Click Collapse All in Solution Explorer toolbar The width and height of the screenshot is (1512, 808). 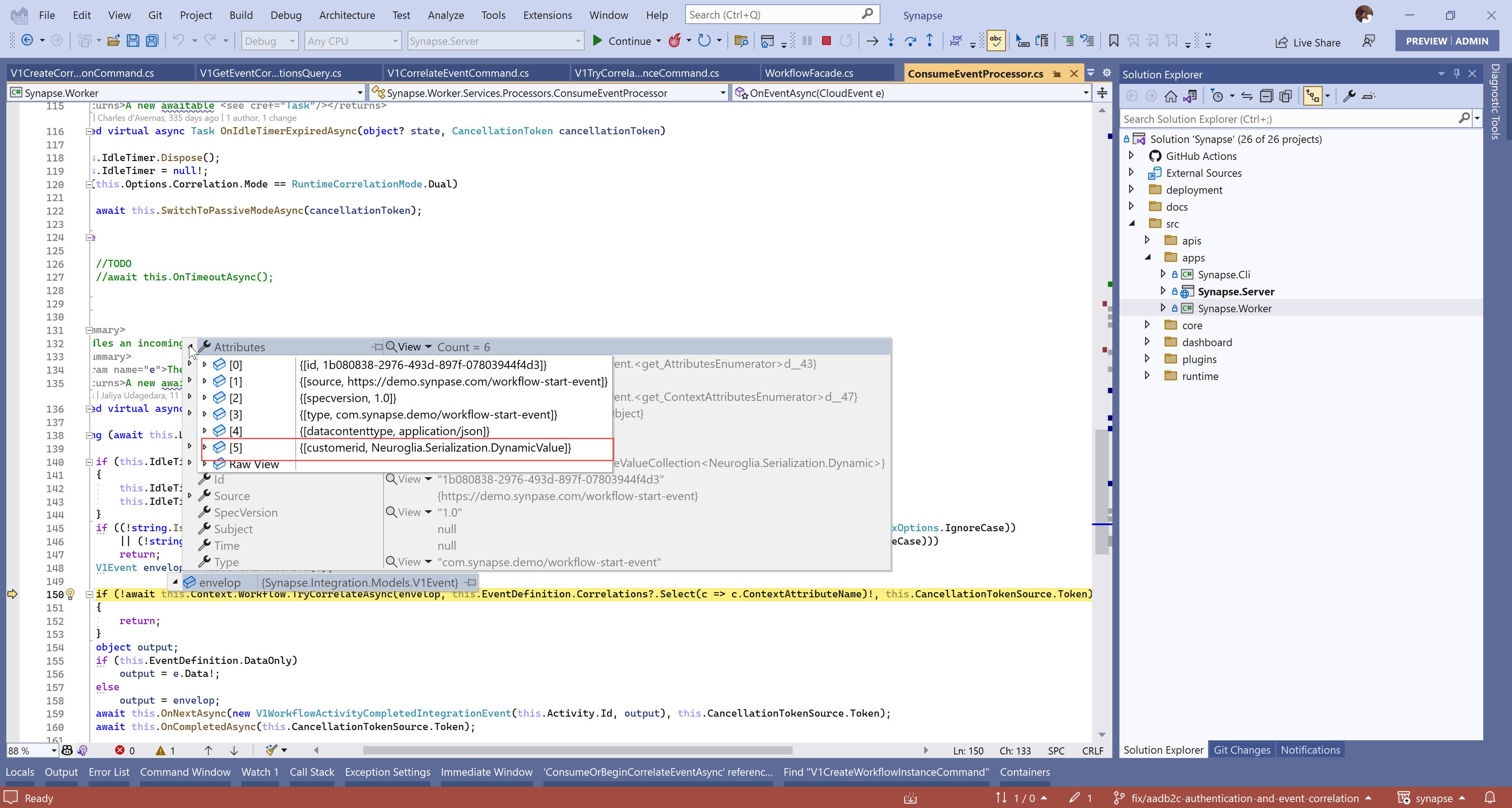point(1267,96)
